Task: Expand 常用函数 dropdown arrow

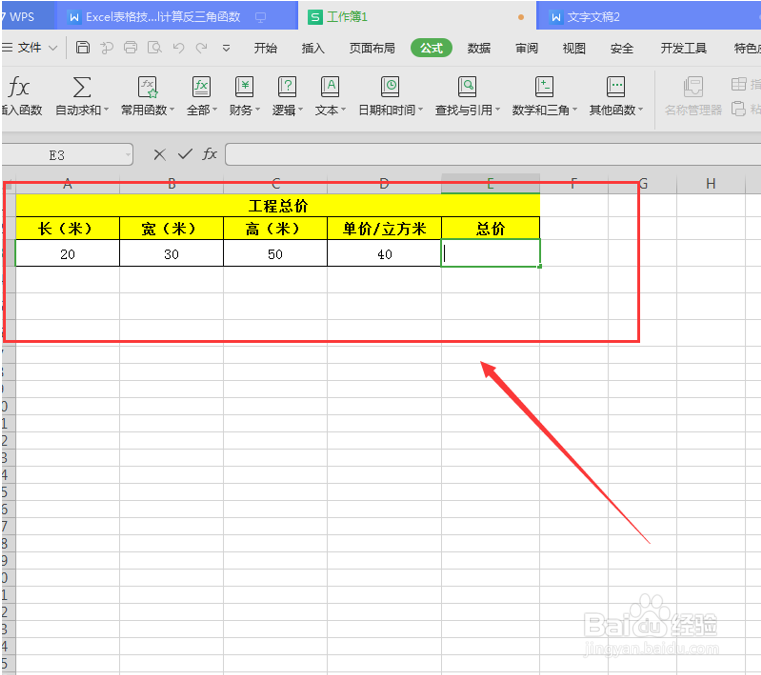Action: click(x=172, y=110)
